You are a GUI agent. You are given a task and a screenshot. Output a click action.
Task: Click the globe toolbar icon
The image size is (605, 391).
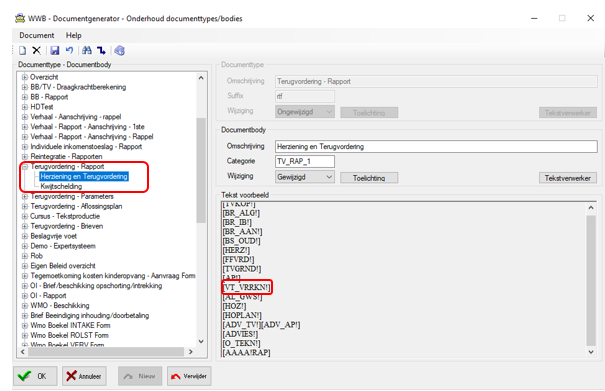coord(120,51)
